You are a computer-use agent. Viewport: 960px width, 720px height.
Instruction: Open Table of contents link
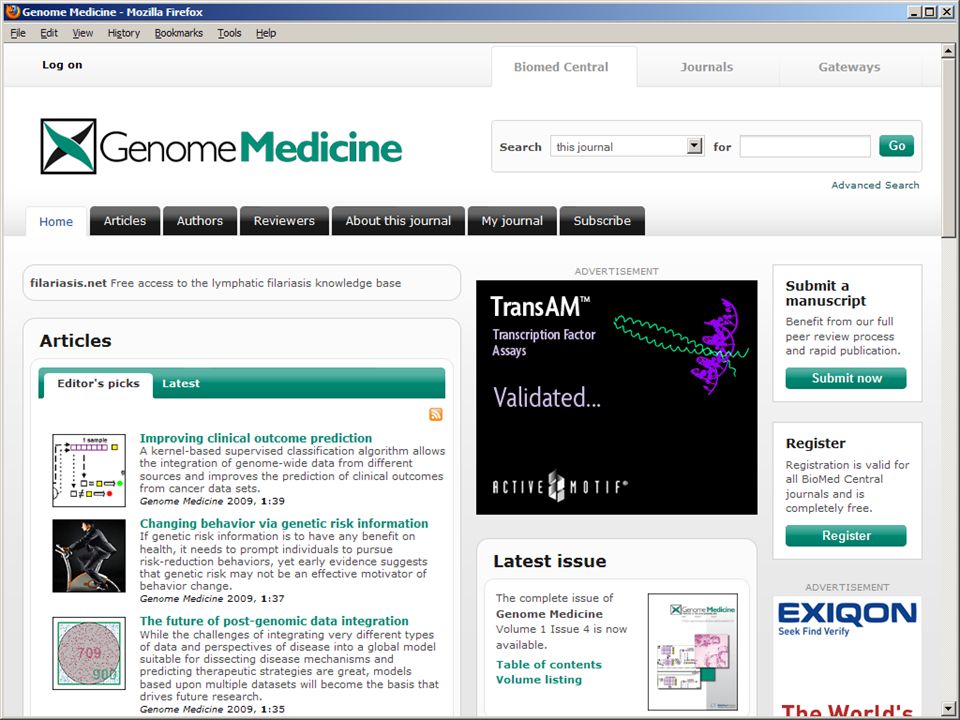[549, 665]
